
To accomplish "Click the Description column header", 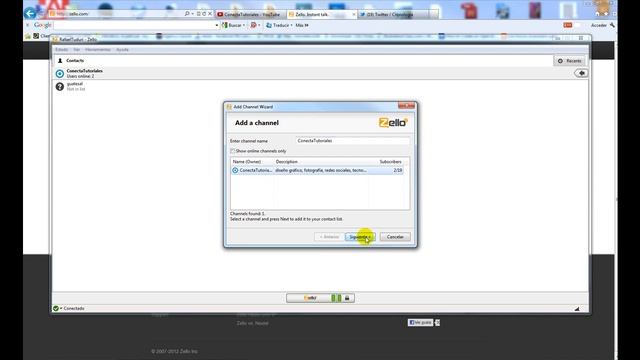I will 287,162.
